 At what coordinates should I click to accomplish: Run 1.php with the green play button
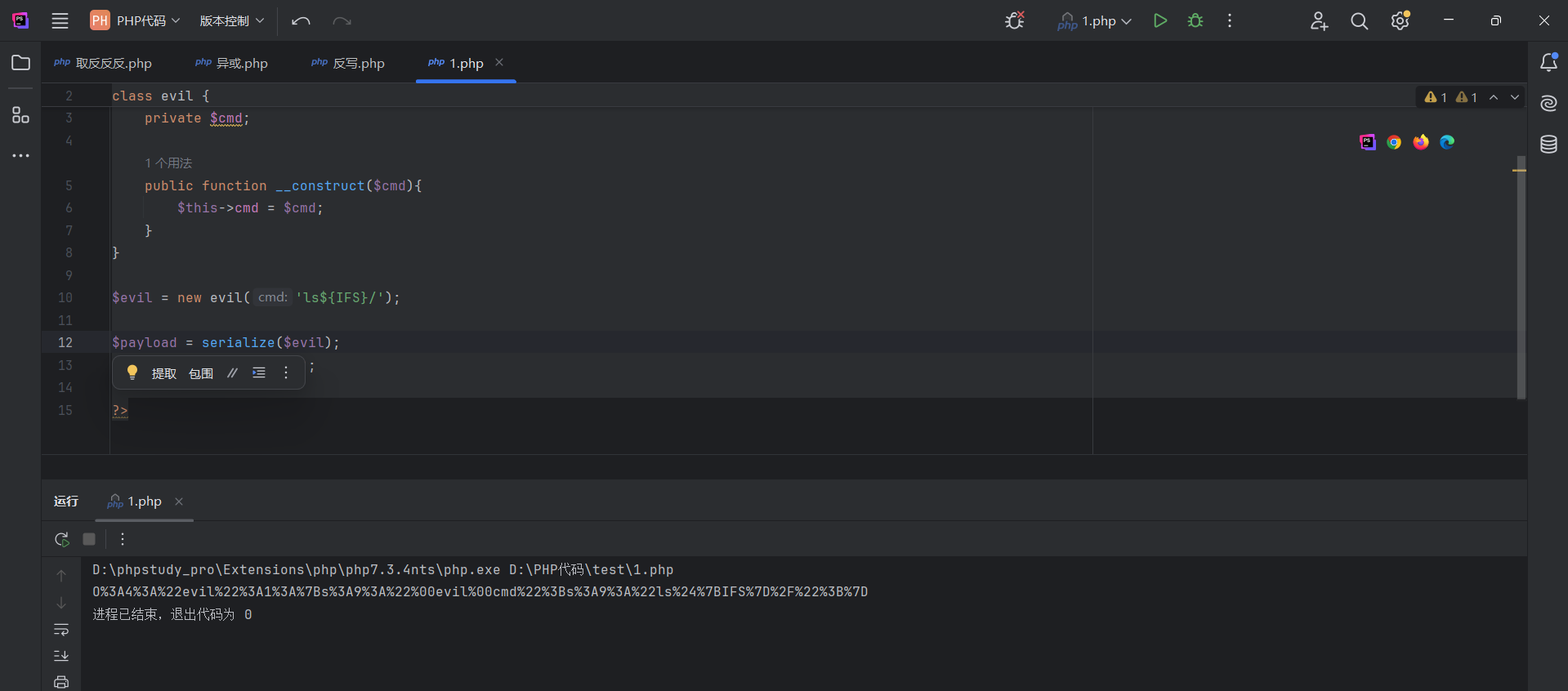[1159, 21]
